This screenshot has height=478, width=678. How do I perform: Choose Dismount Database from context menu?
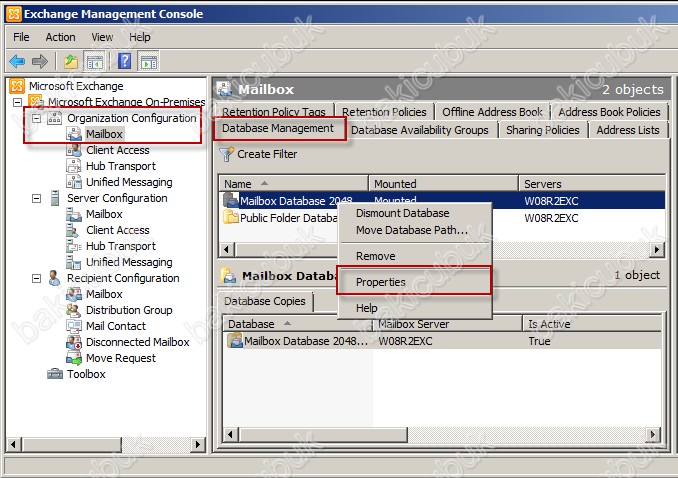[x=414, y=213]
